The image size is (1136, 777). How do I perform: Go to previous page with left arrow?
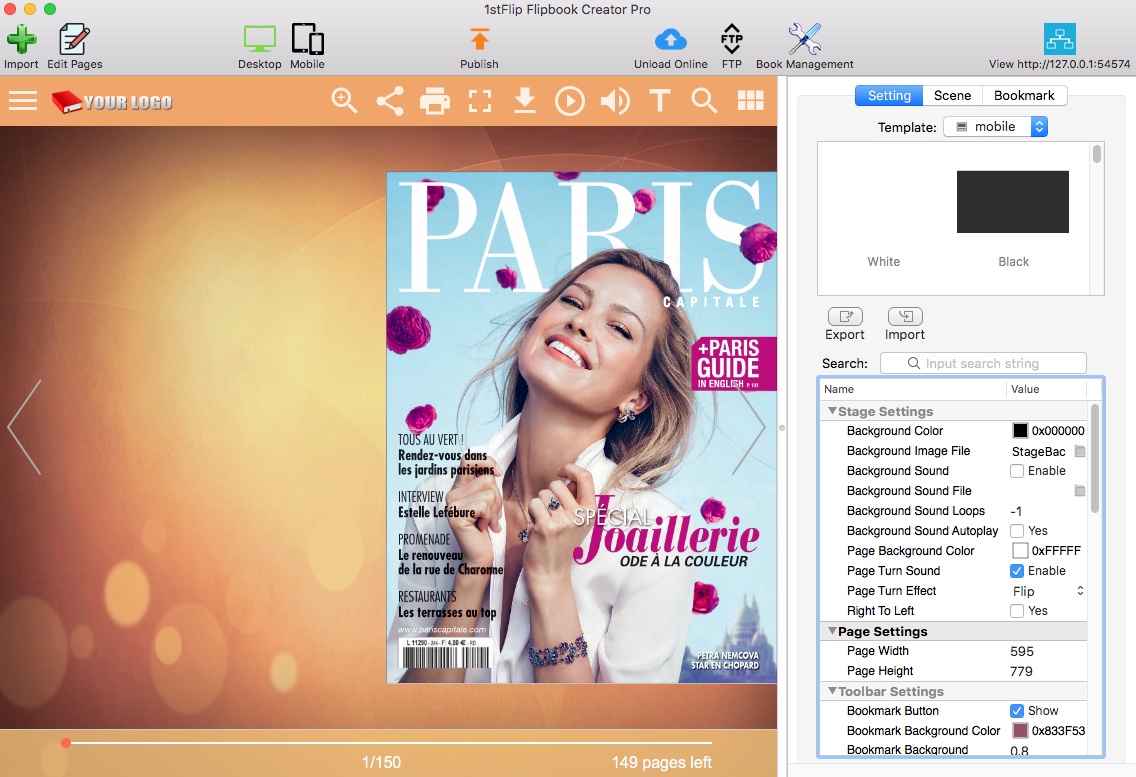pyautogui.click(x=25, y=428)
